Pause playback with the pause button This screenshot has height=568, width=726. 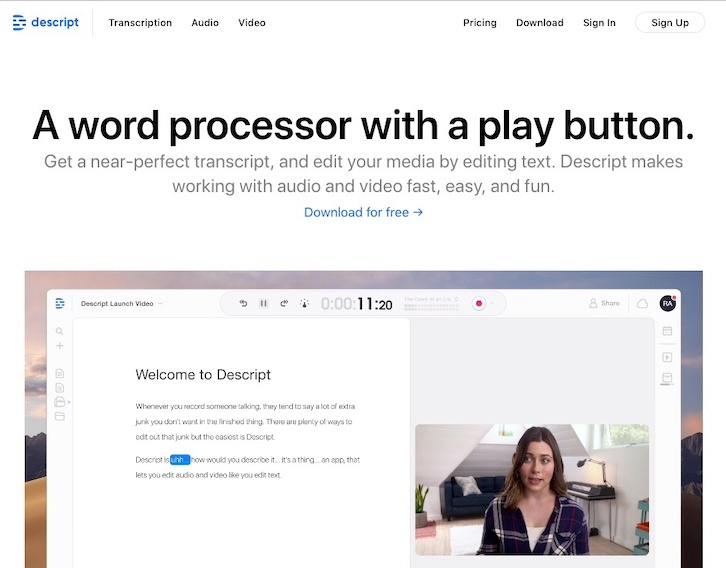[263, 304]
